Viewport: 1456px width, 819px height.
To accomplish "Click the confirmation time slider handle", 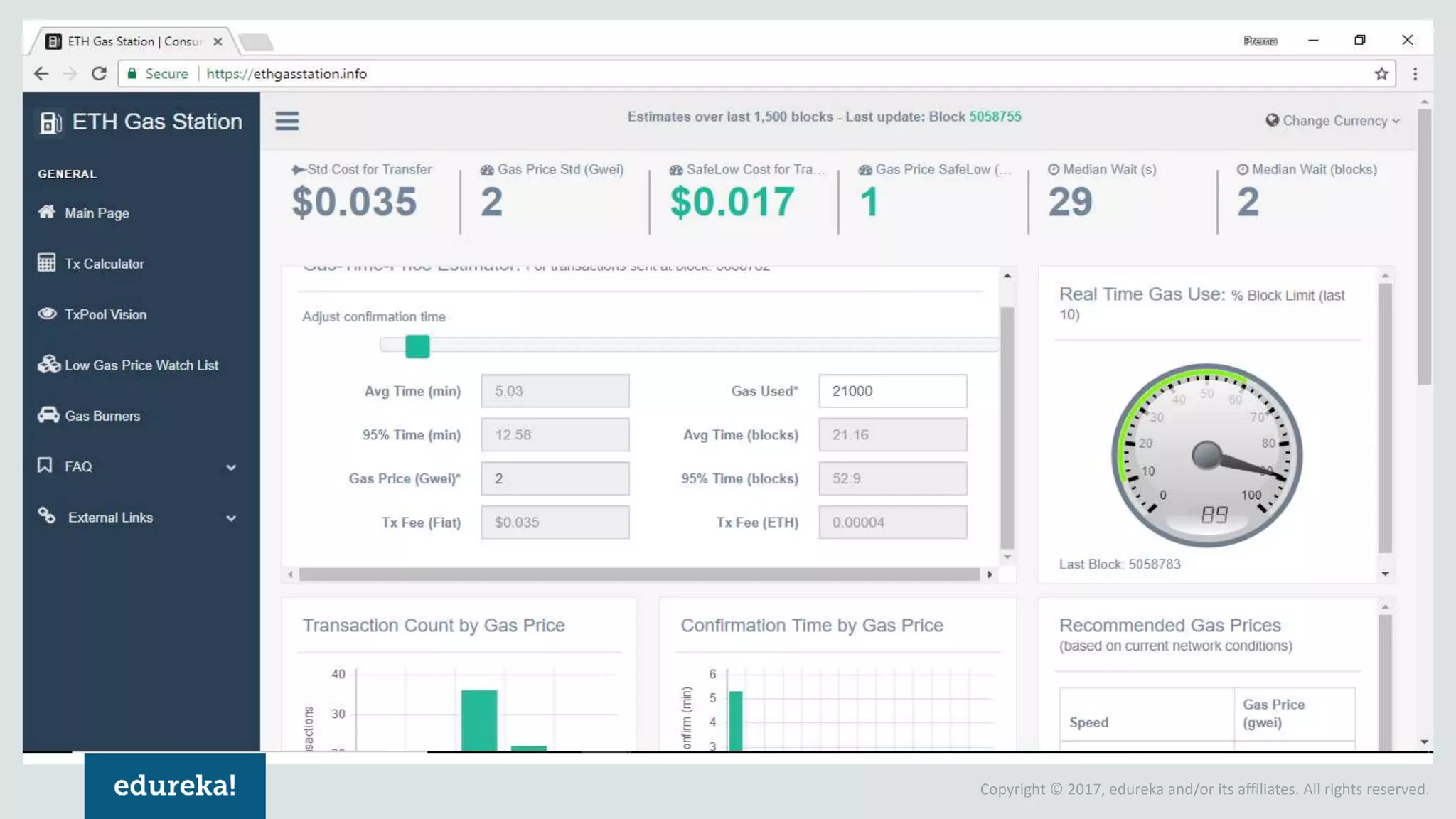I will point(417,346).
